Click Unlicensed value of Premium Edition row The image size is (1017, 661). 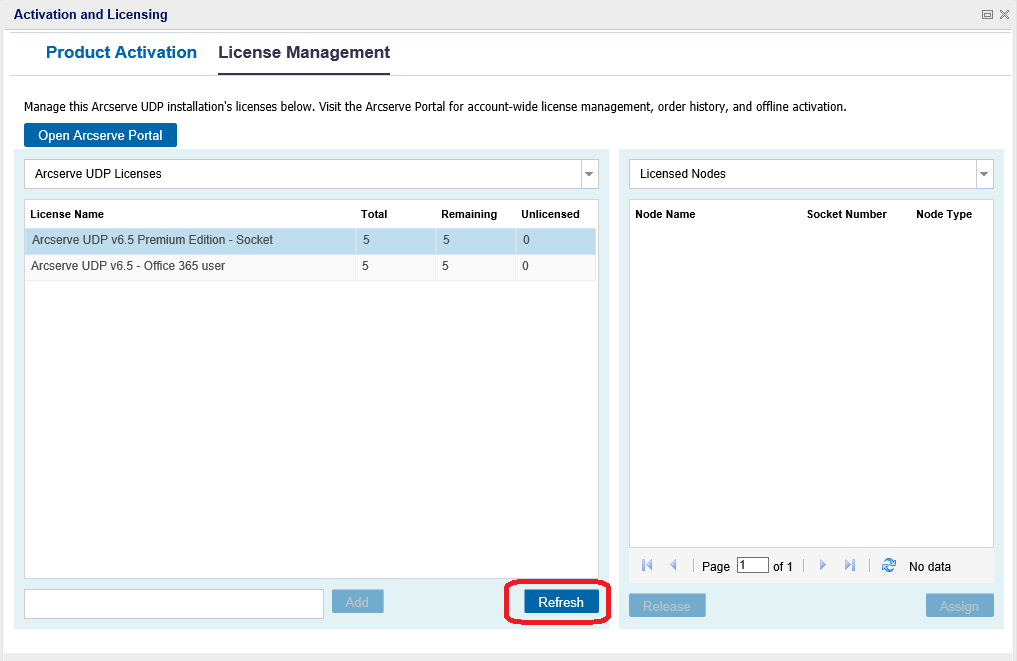tap(526, 240)
